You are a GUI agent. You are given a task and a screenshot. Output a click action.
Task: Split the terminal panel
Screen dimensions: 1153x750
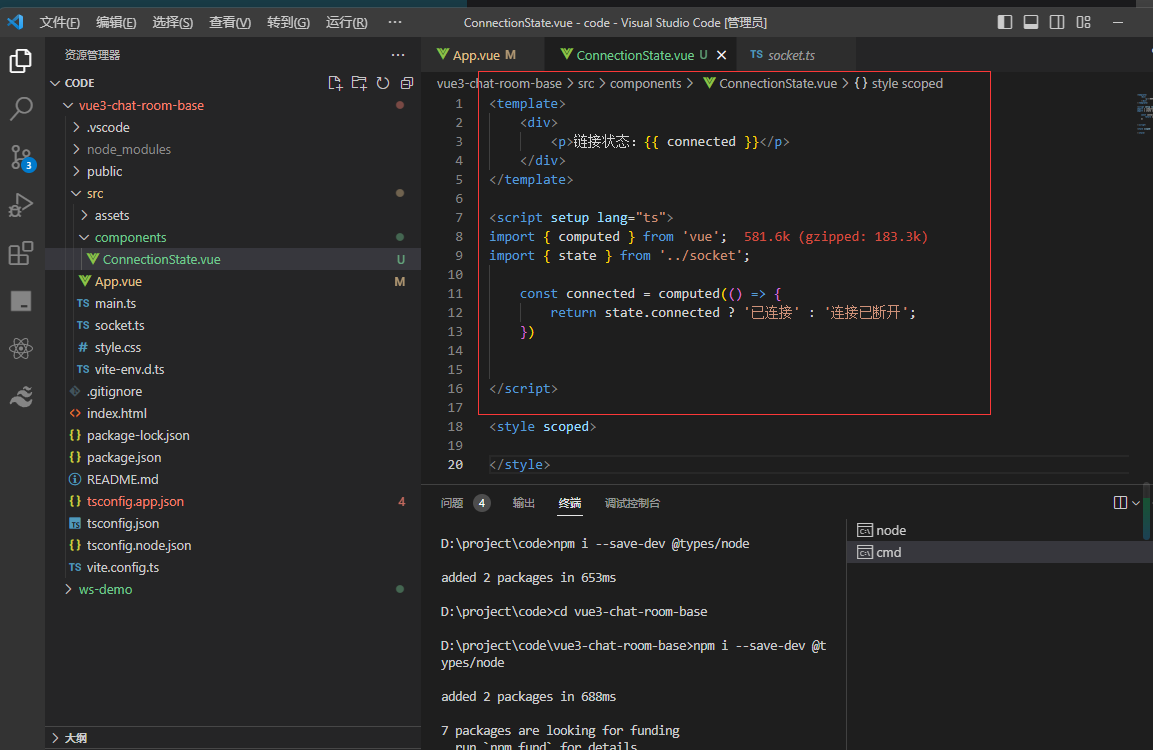coord(1120,503)
